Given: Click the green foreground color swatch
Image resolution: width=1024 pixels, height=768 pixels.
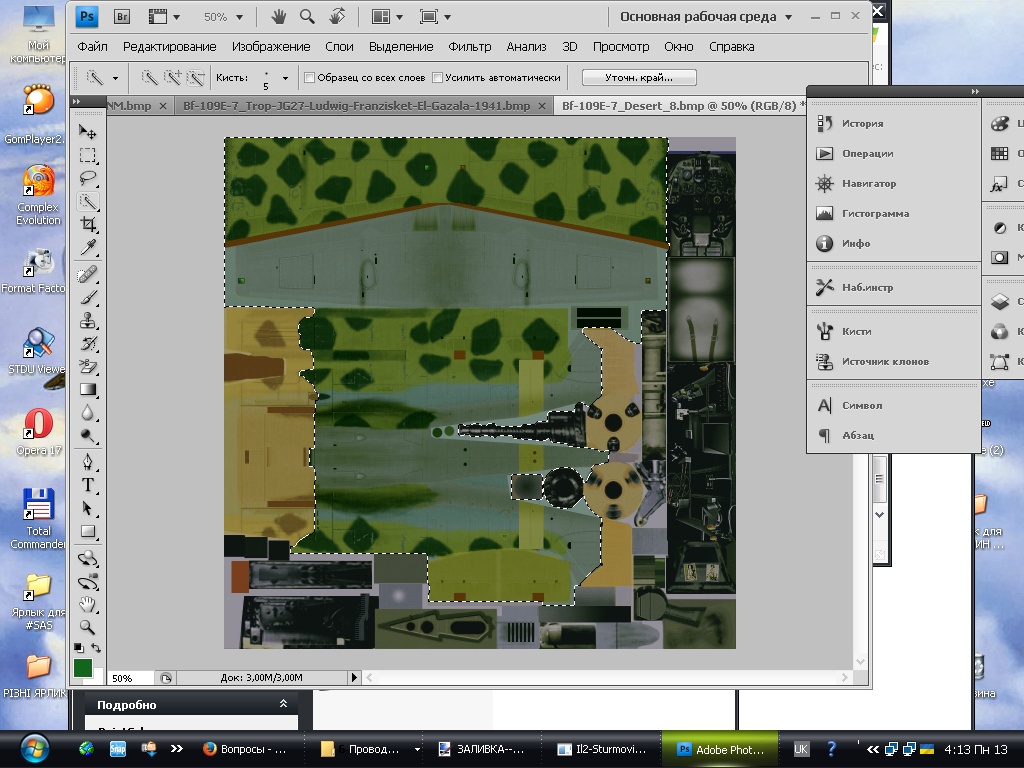Looking at the screenshot, I should coord(83,666).
